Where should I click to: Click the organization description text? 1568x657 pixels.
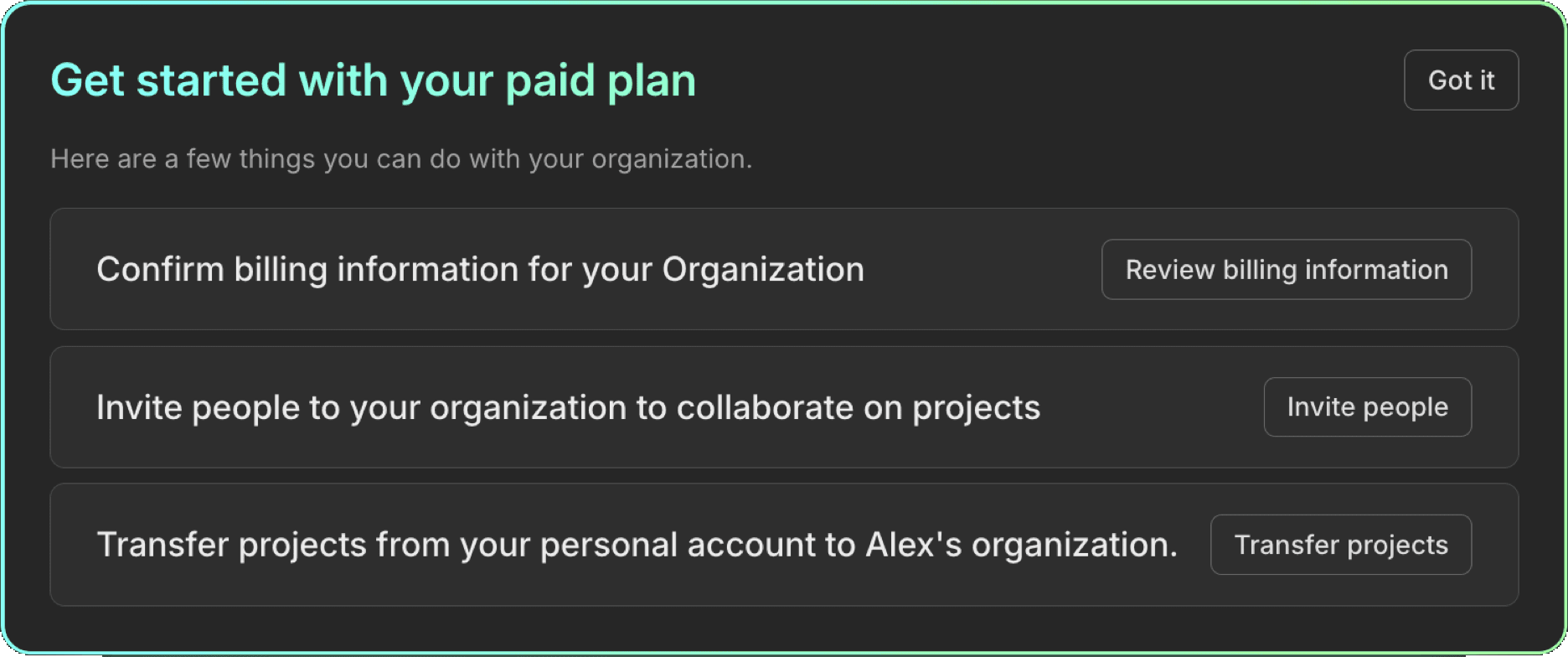coord(402,158)
